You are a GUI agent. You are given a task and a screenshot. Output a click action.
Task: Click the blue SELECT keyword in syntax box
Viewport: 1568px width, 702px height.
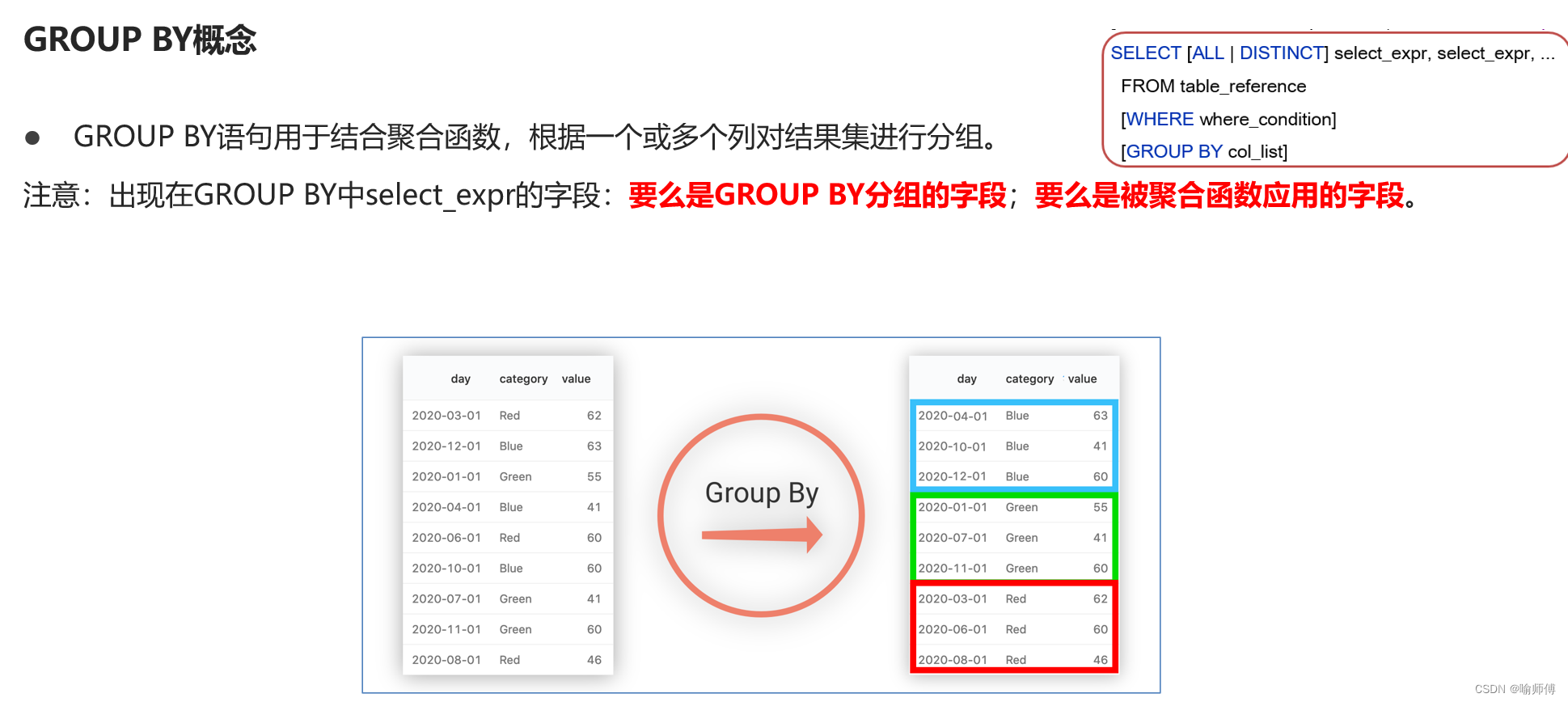pos(1145,53)
